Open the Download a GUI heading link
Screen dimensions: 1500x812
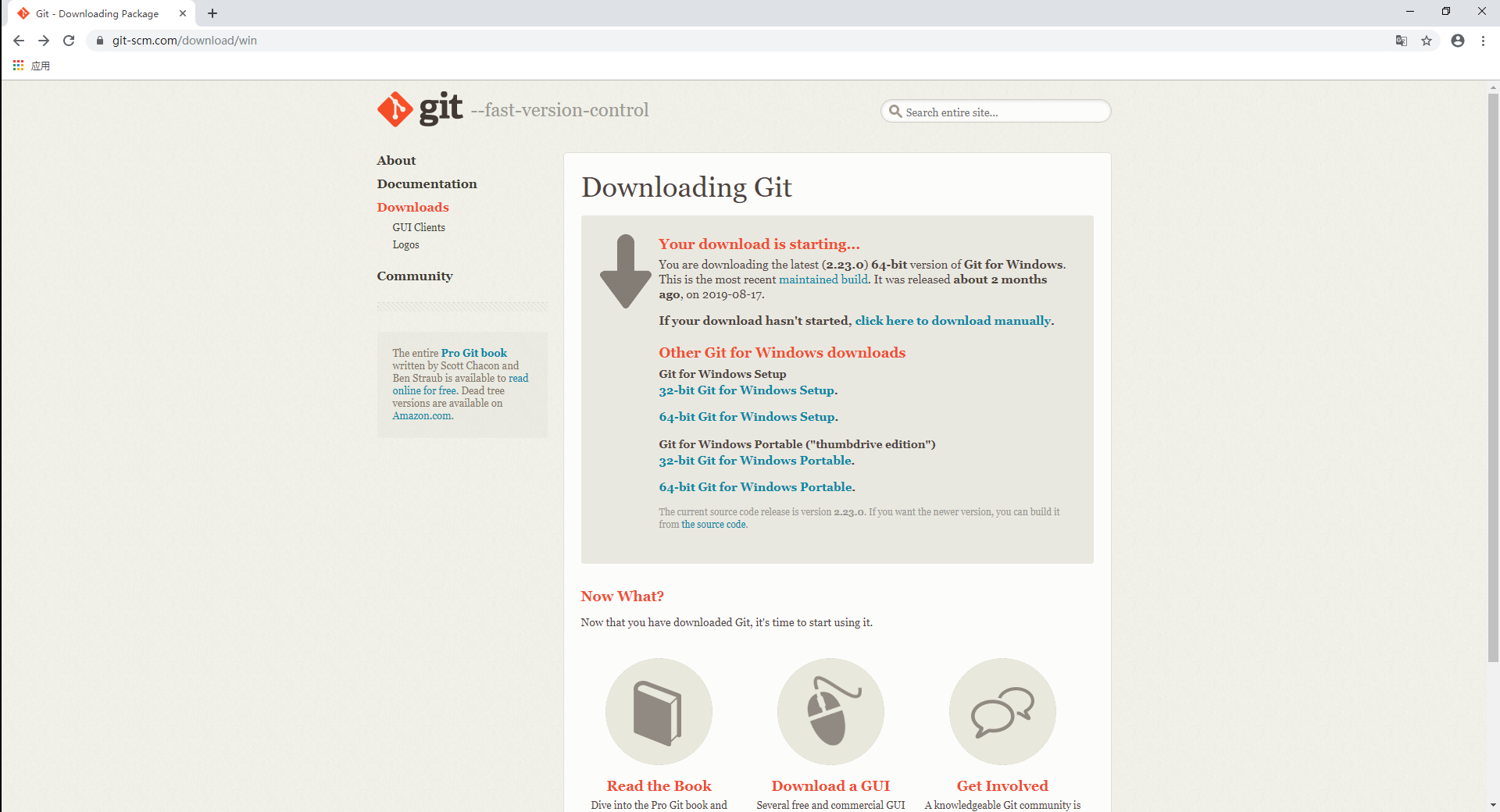pos(830,786)
